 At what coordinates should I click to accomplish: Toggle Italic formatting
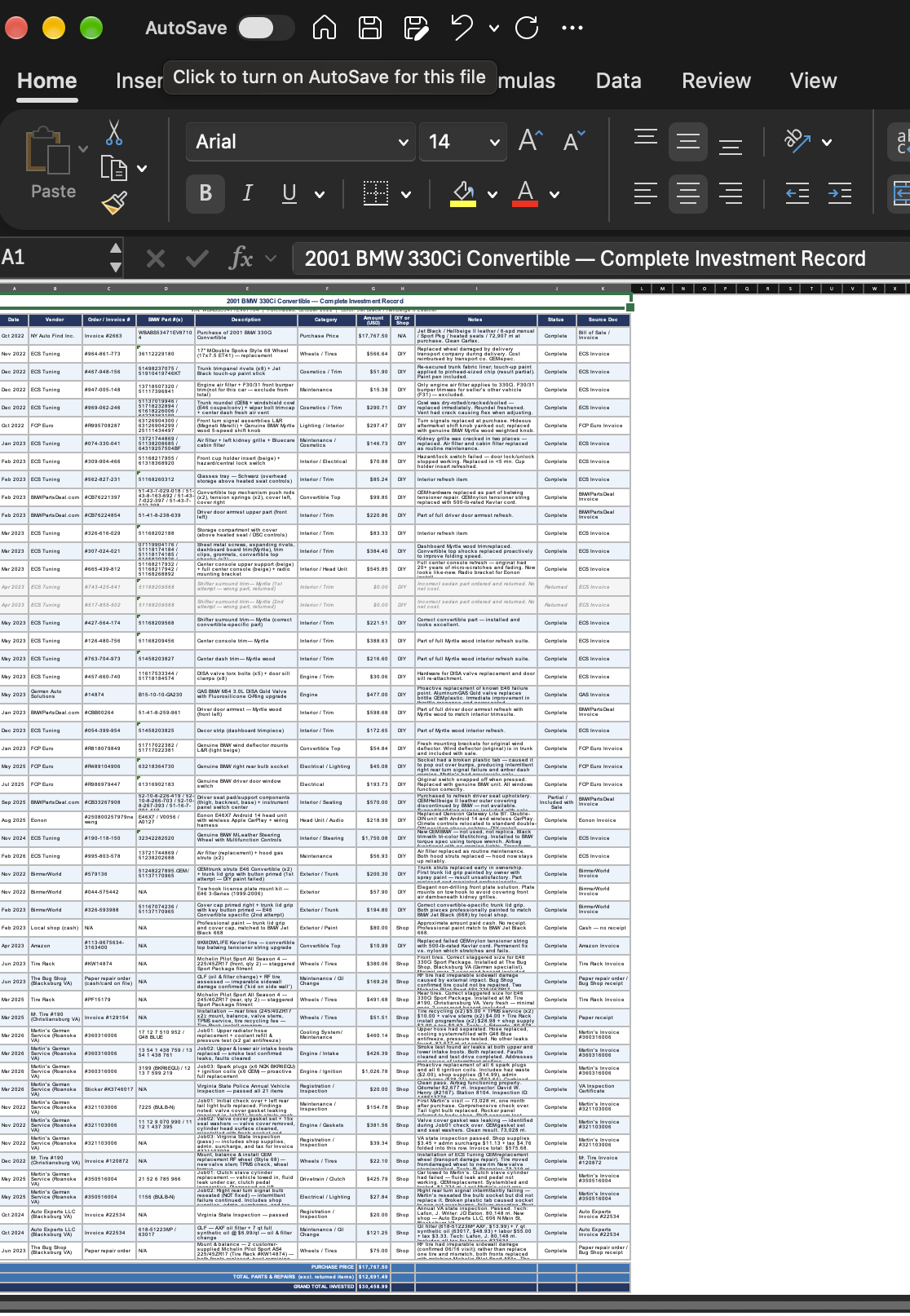point(248,193)
